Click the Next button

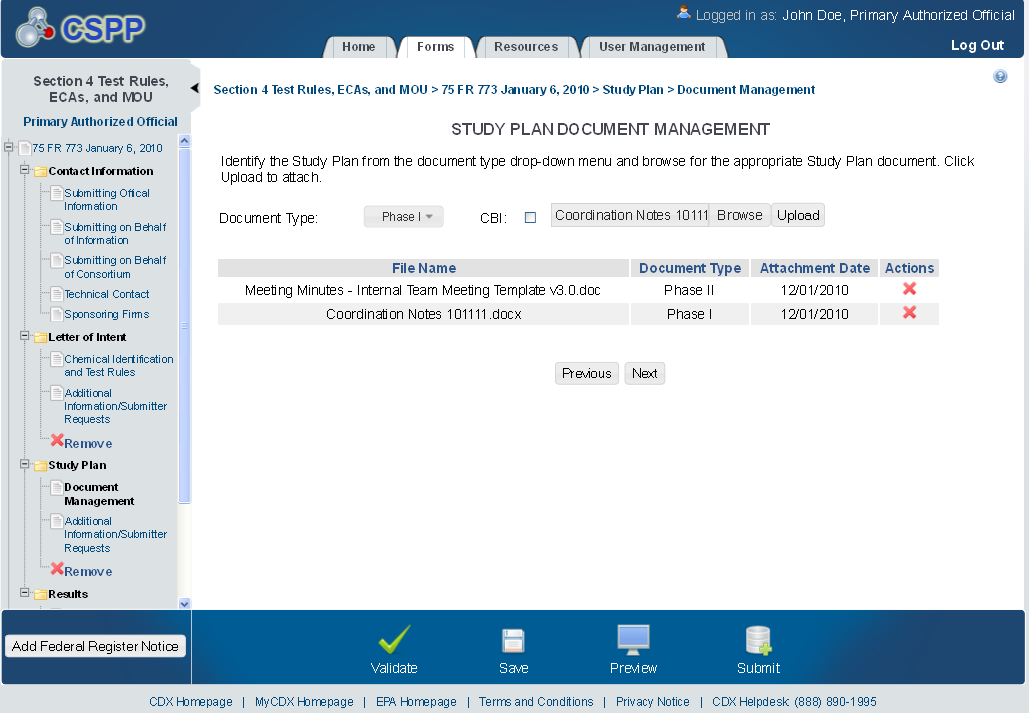pyautogui.click(x=644, y=374)
